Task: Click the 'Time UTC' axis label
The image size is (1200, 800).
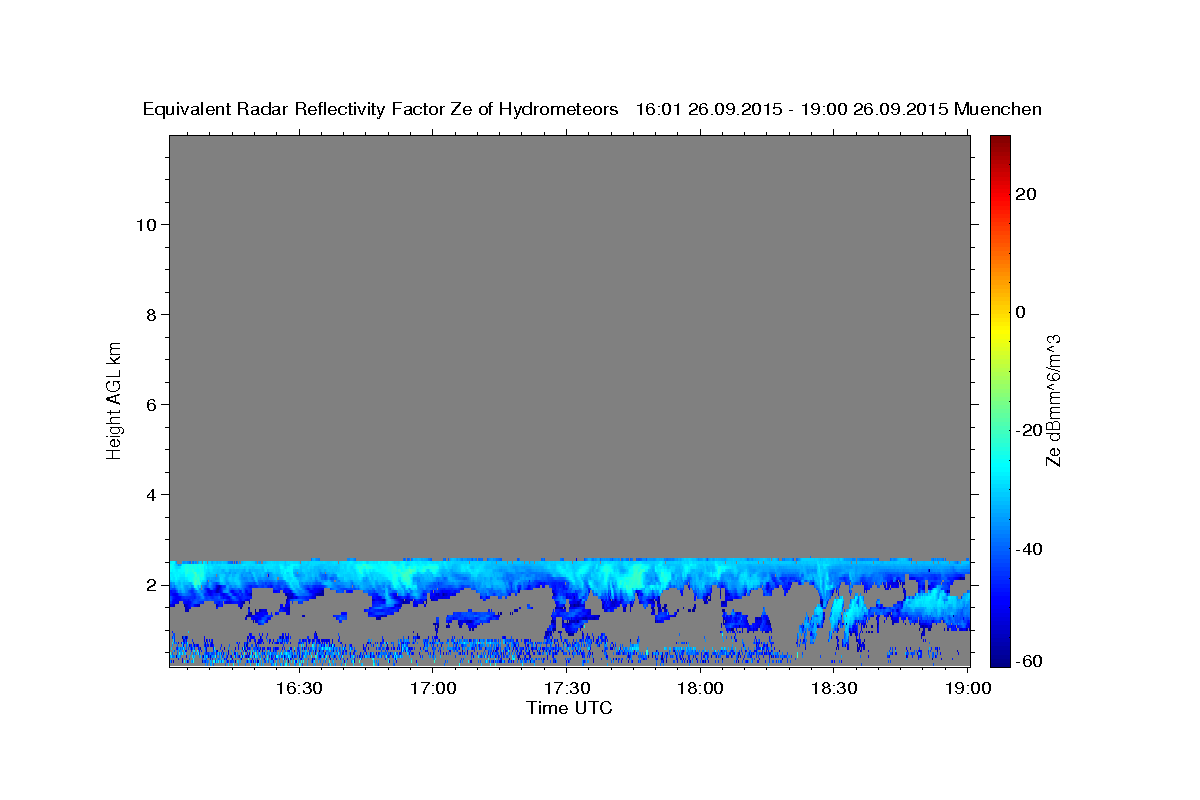Action: pos(569,708)
